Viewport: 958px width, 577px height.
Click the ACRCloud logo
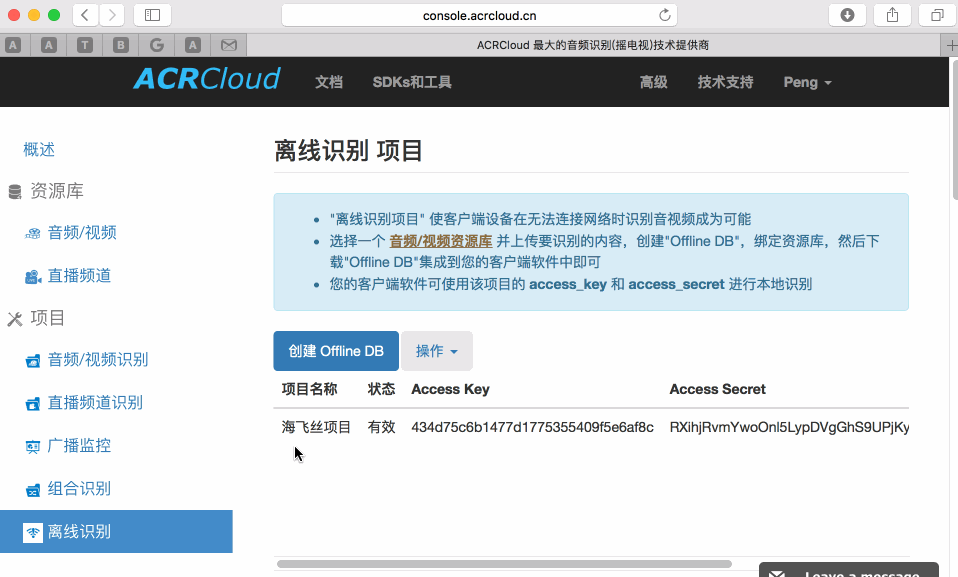(207, 79)
